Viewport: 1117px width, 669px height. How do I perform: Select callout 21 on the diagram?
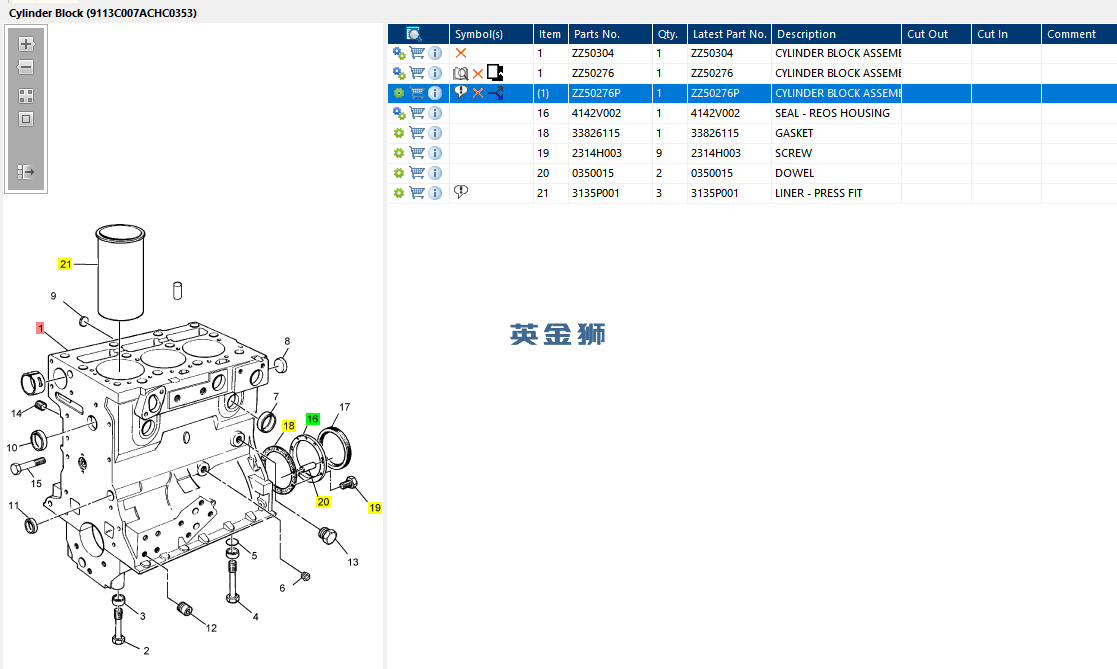[66, 264]
